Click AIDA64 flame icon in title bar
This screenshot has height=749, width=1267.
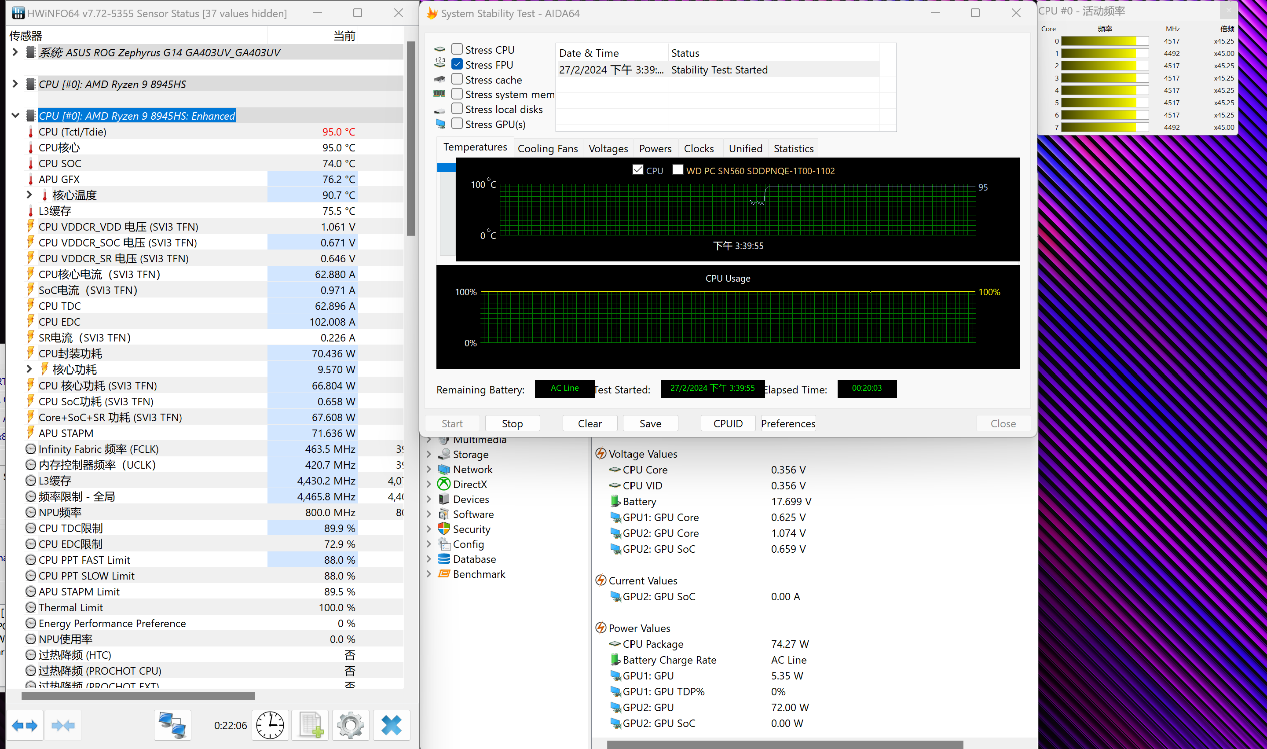(x=432, y=13)
